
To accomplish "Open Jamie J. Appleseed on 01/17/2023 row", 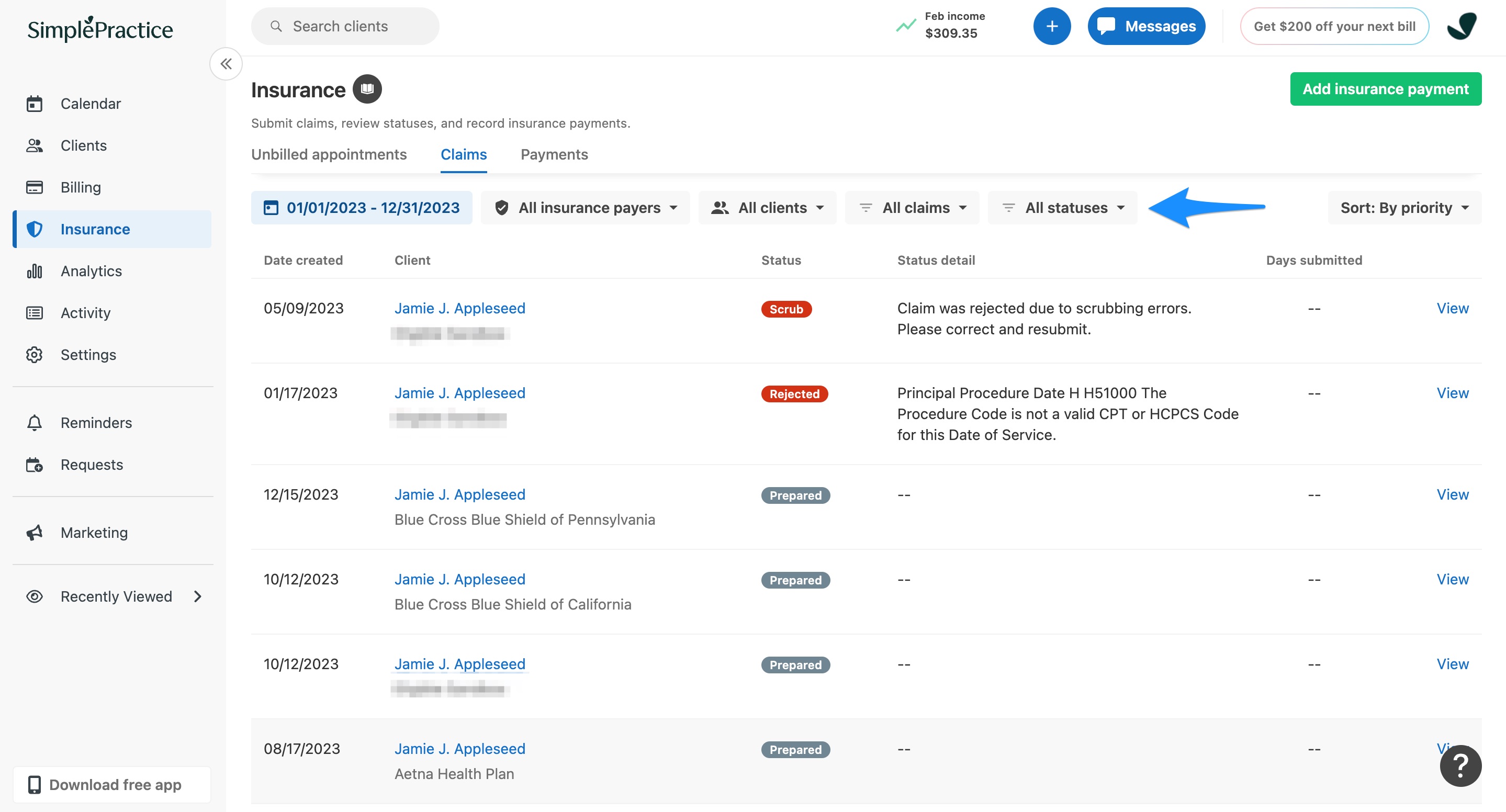I will tap(459, 393).
